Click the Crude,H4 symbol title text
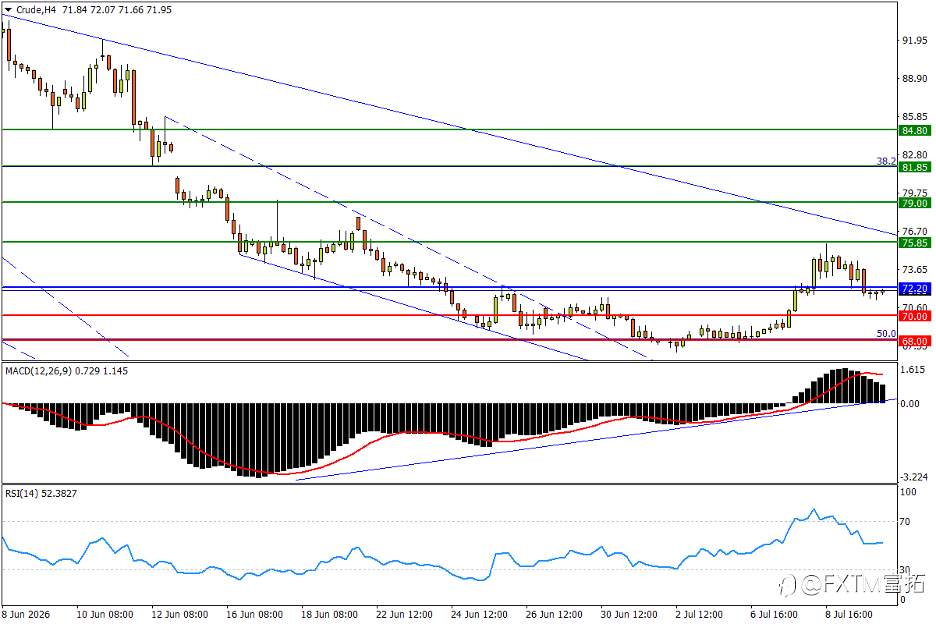Image resolution: width=936 pixels, height=624 pixels. tap(37, 10)
